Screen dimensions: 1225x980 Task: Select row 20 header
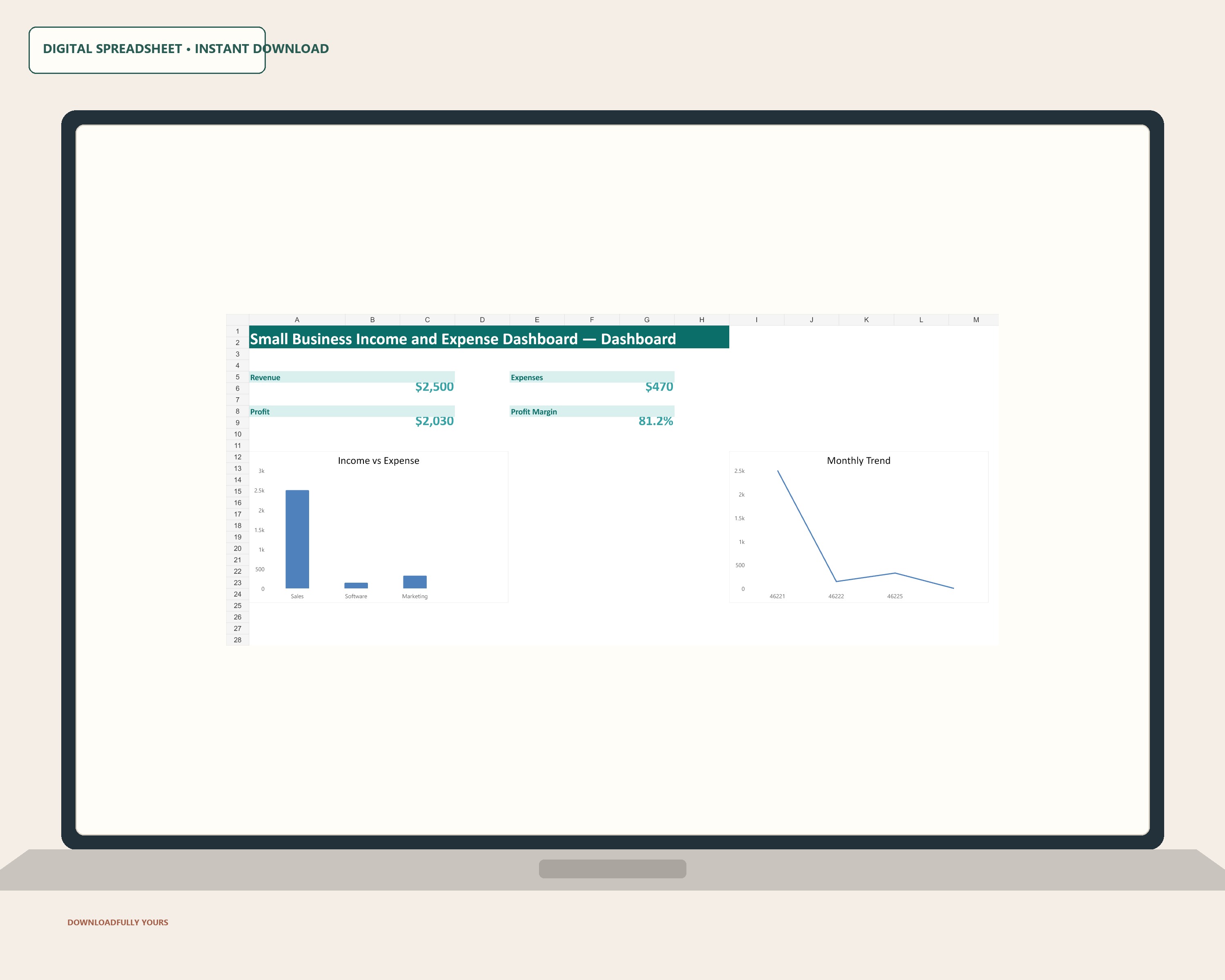click(238, 548)
